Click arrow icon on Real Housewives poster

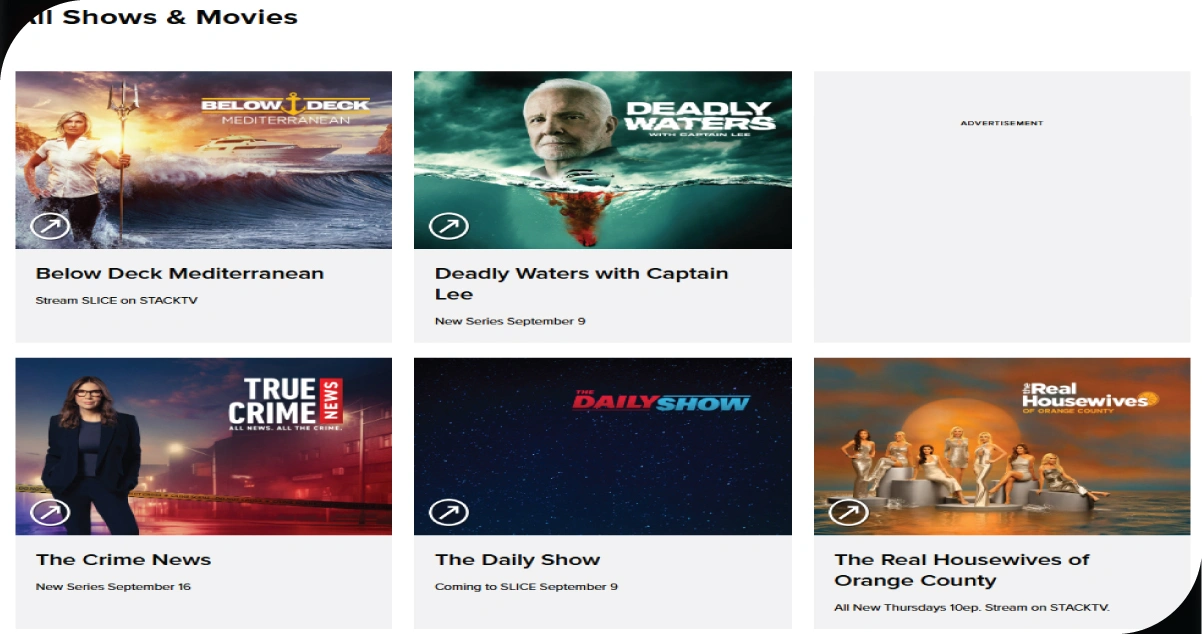[x=848, y=513]
